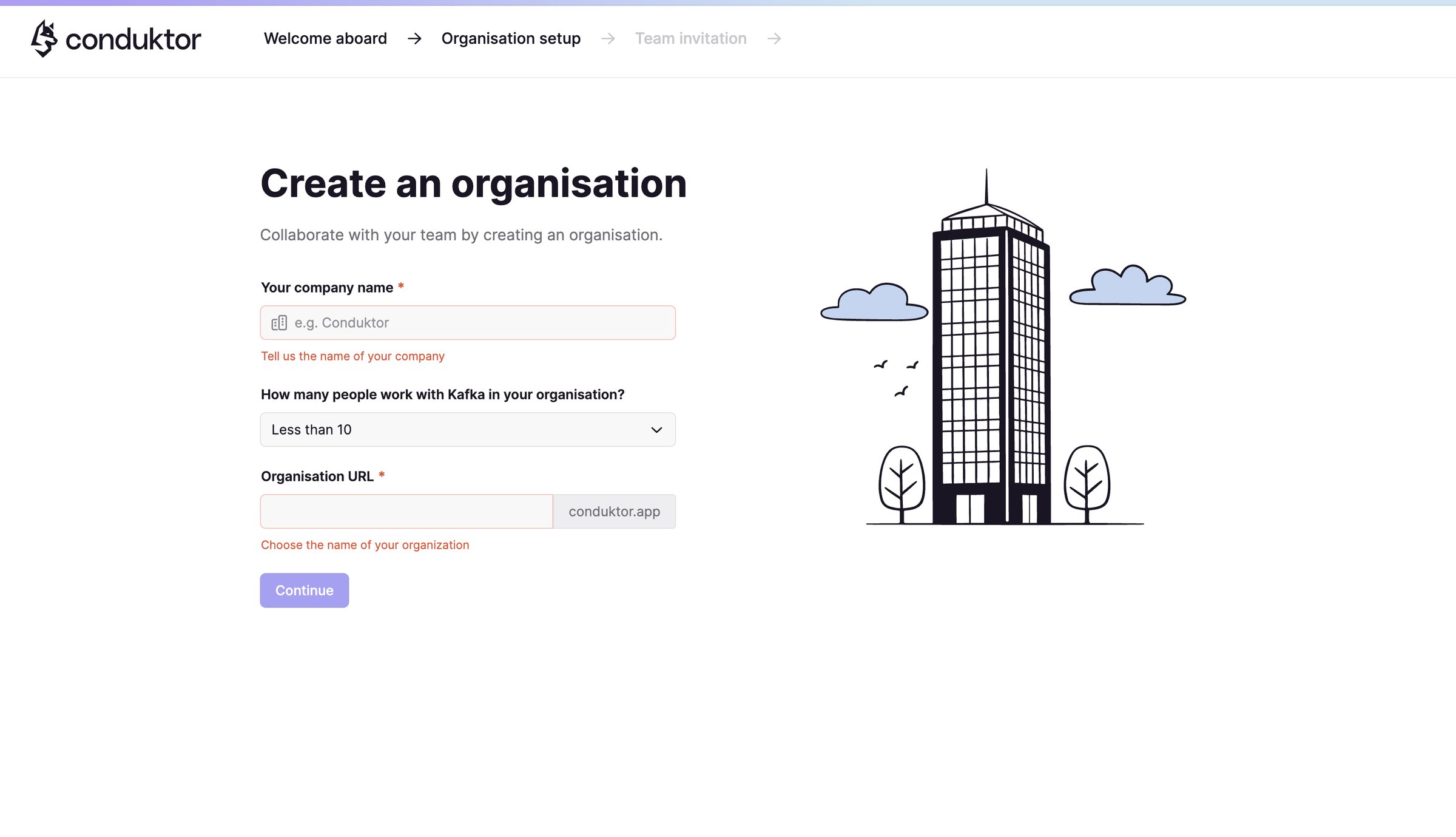Go to the Team invitation step

click(x=690, y=38)
